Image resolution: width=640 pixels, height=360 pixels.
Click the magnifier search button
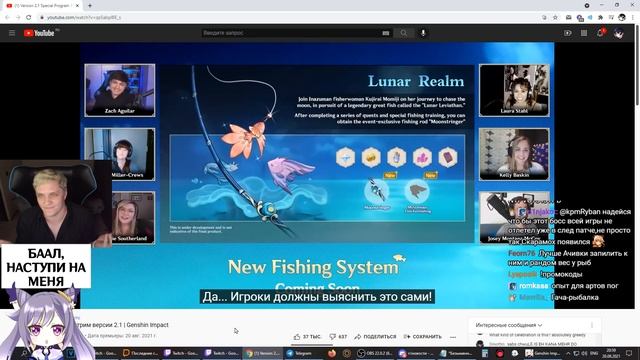404,33
